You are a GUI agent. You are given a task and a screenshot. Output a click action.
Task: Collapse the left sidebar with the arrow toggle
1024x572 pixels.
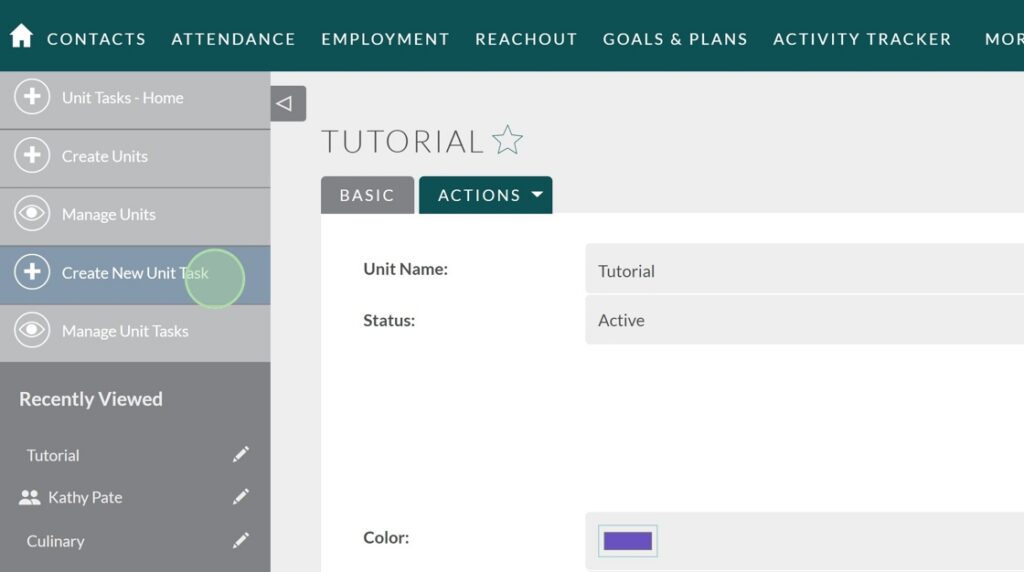pyautogui.click(x=287, y=103)
